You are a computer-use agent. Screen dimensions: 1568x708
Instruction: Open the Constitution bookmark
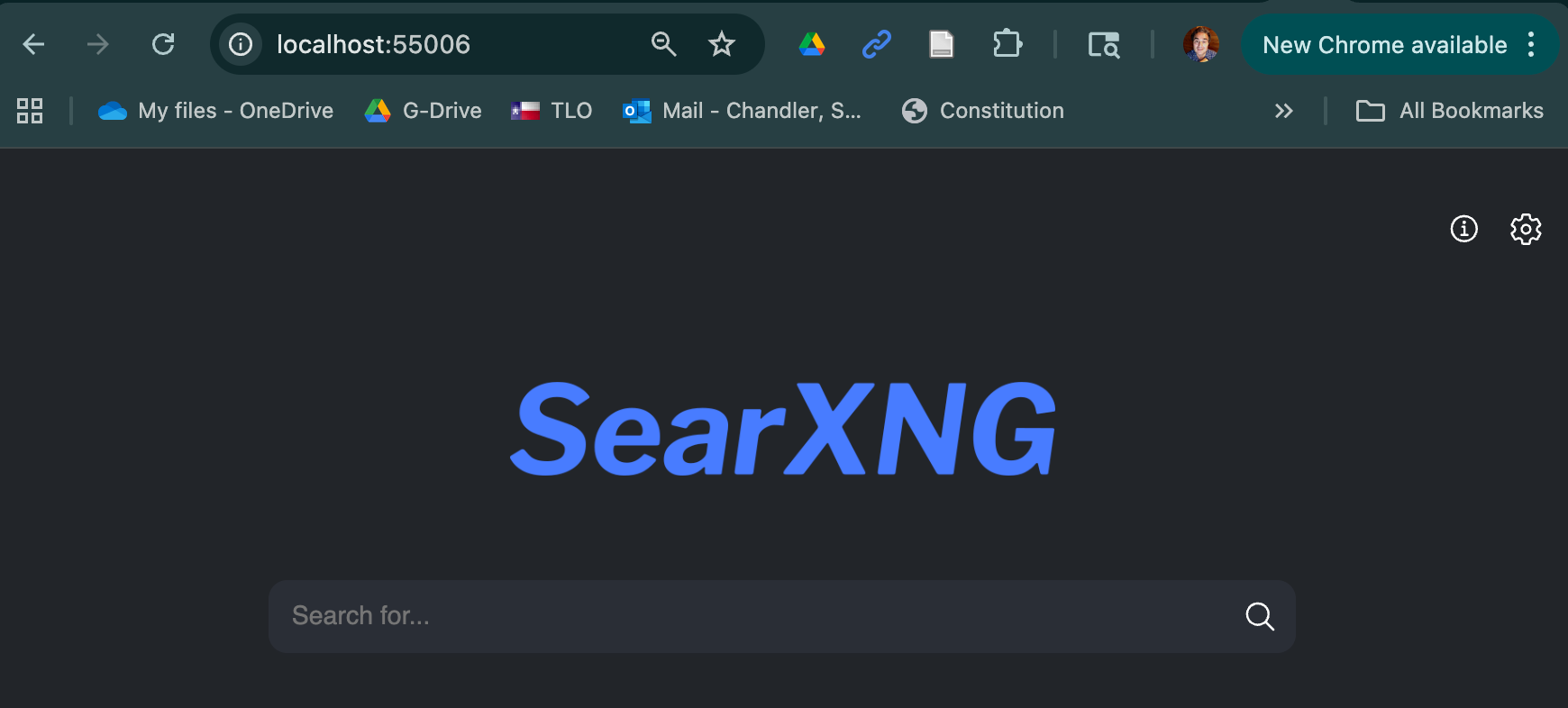coord(982,111)
